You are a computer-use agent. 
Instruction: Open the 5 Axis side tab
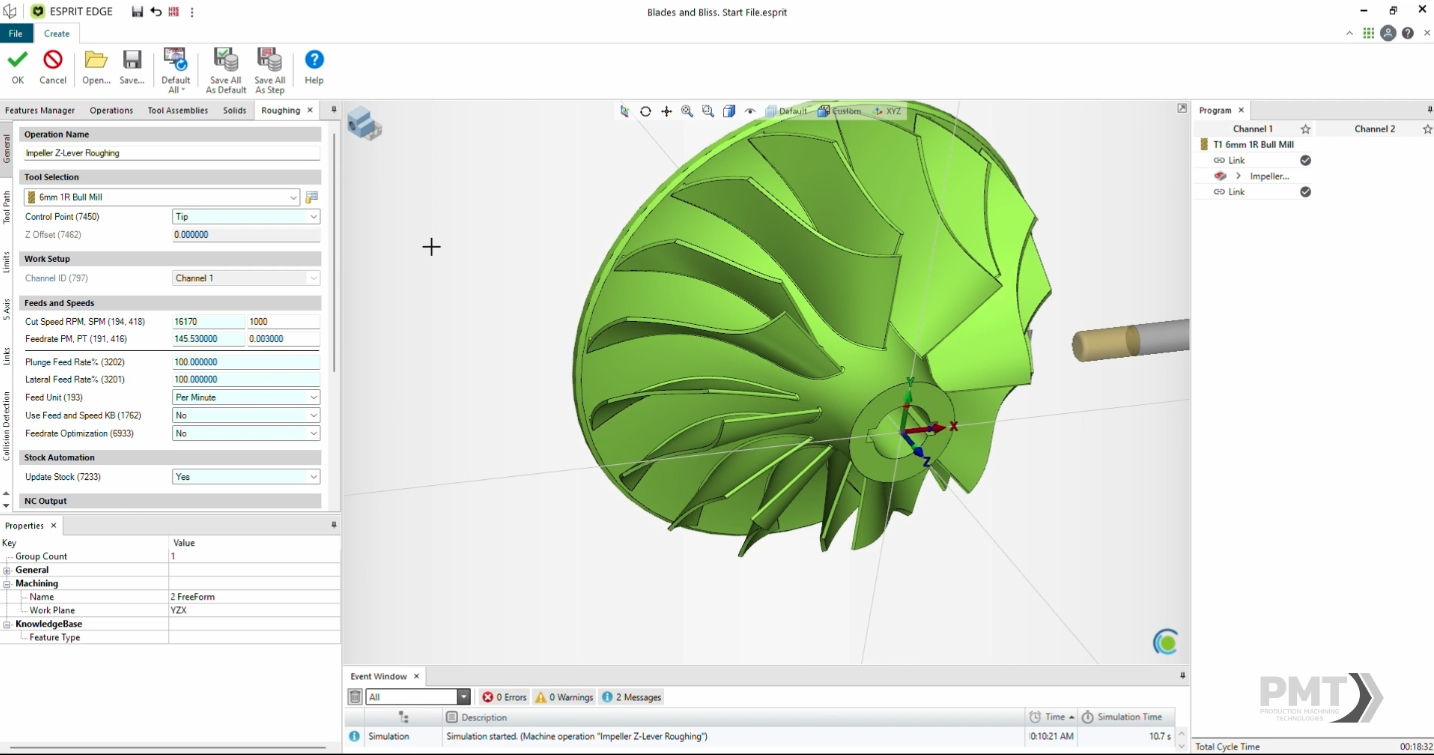click(7, 308)
